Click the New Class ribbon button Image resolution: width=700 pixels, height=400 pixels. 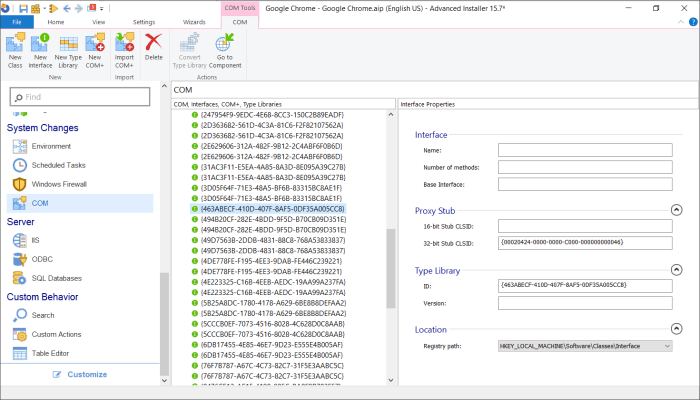15,50
